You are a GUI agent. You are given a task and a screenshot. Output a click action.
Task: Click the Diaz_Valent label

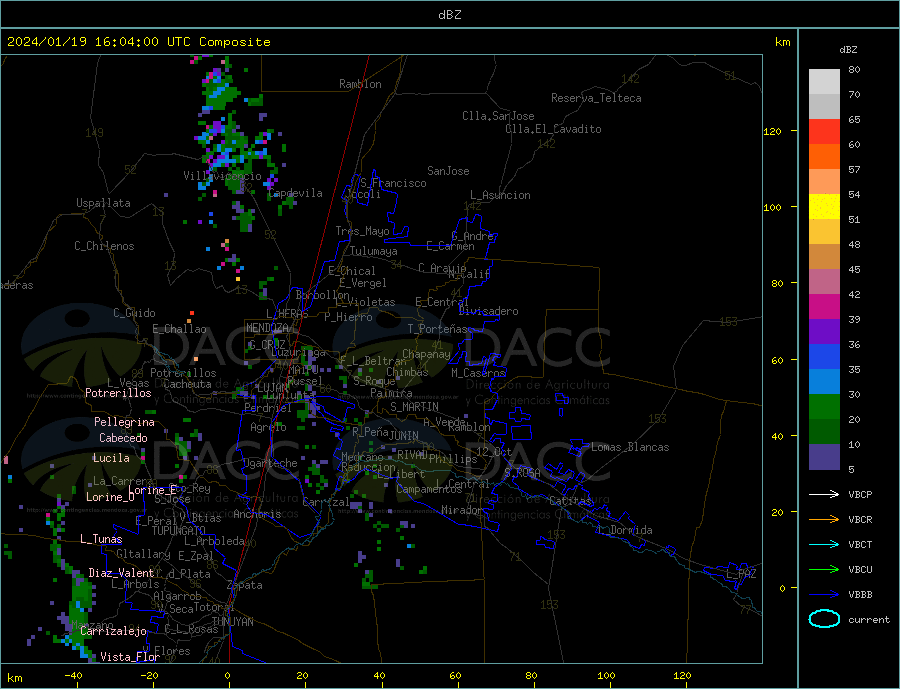coord(121,572)
